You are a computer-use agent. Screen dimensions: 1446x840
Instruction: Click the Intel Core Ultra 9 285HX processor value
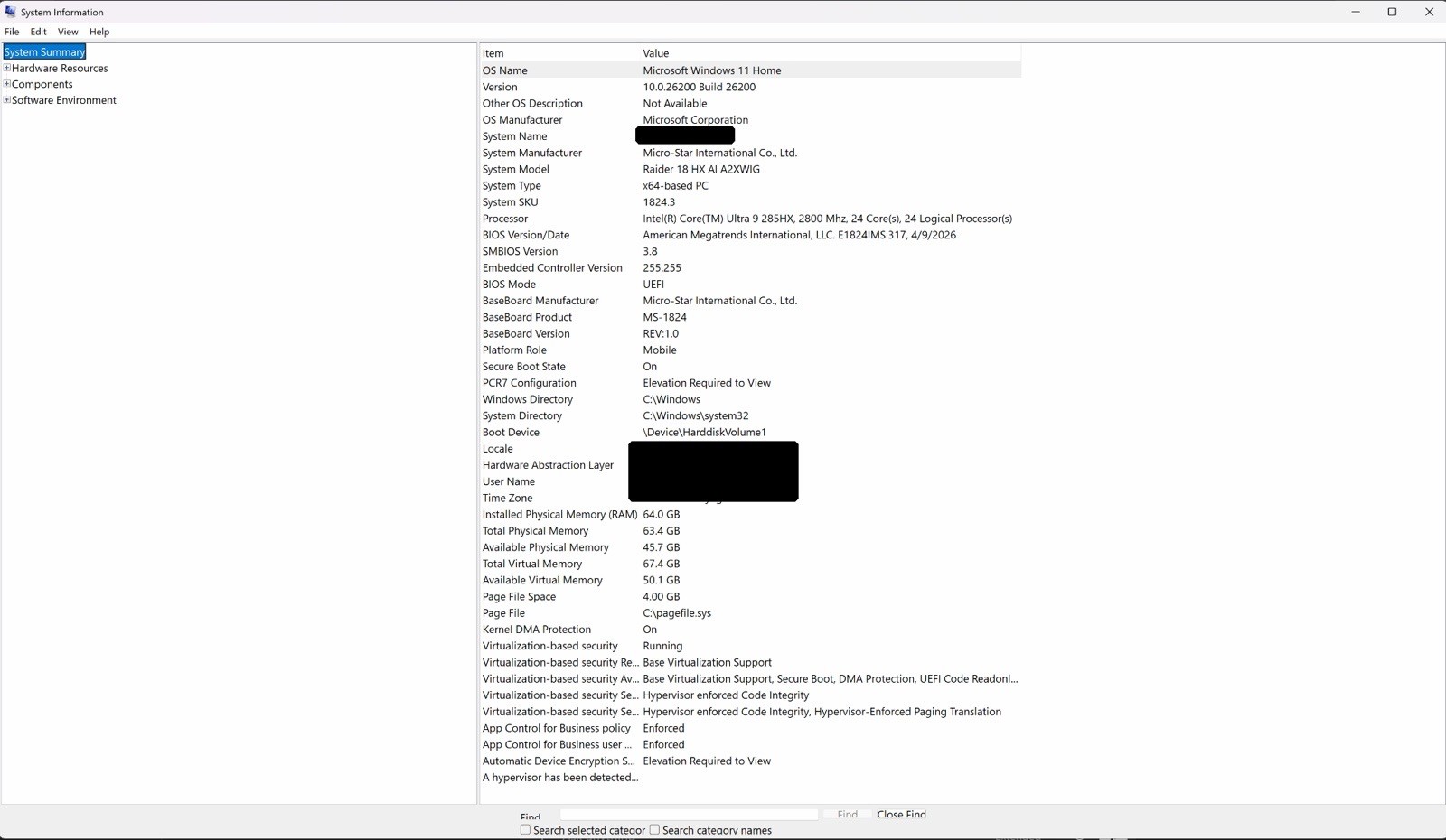tap(827, 219)
